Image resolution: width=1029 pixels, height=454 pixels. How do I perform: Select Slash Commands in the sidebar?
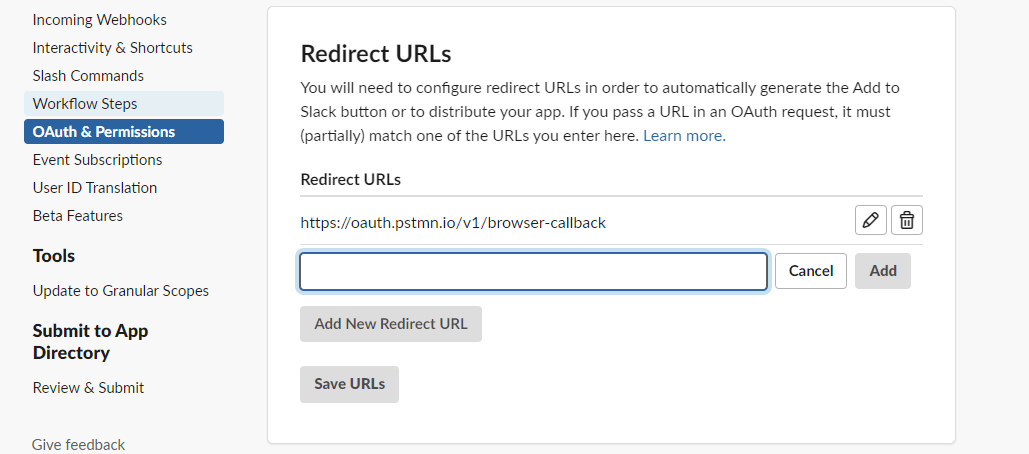pos(88,76)
